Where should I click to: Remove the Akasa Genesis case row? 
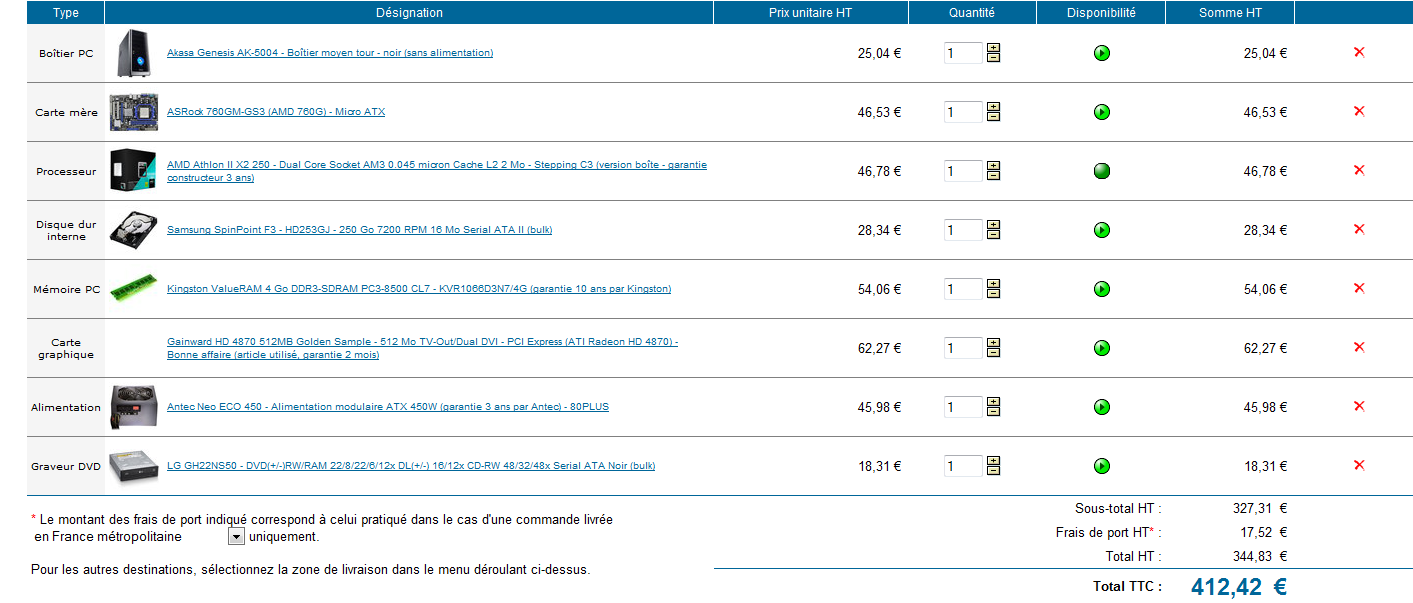tap(1358, 52)
